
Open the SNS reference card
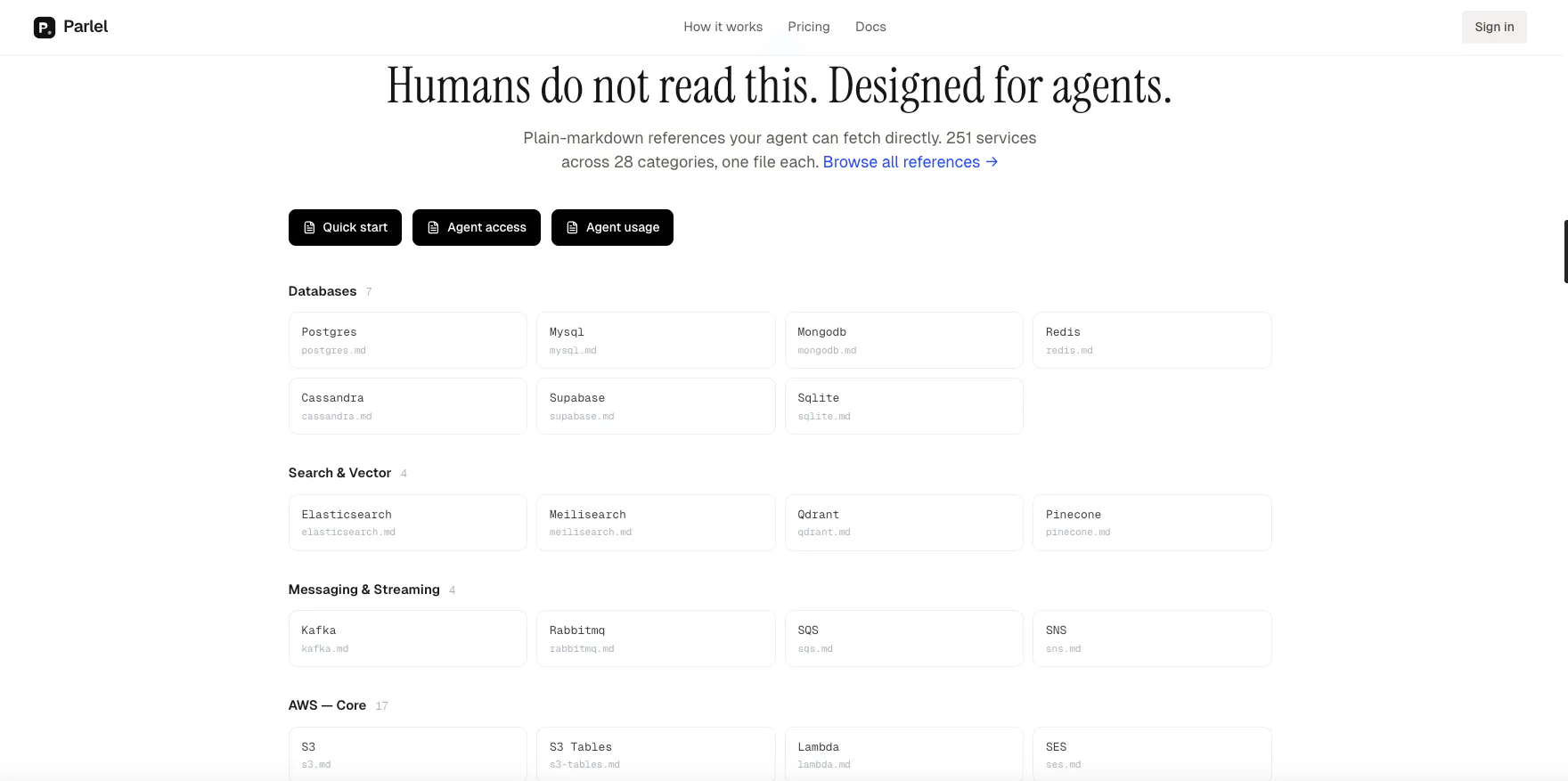pos(1152,639)
